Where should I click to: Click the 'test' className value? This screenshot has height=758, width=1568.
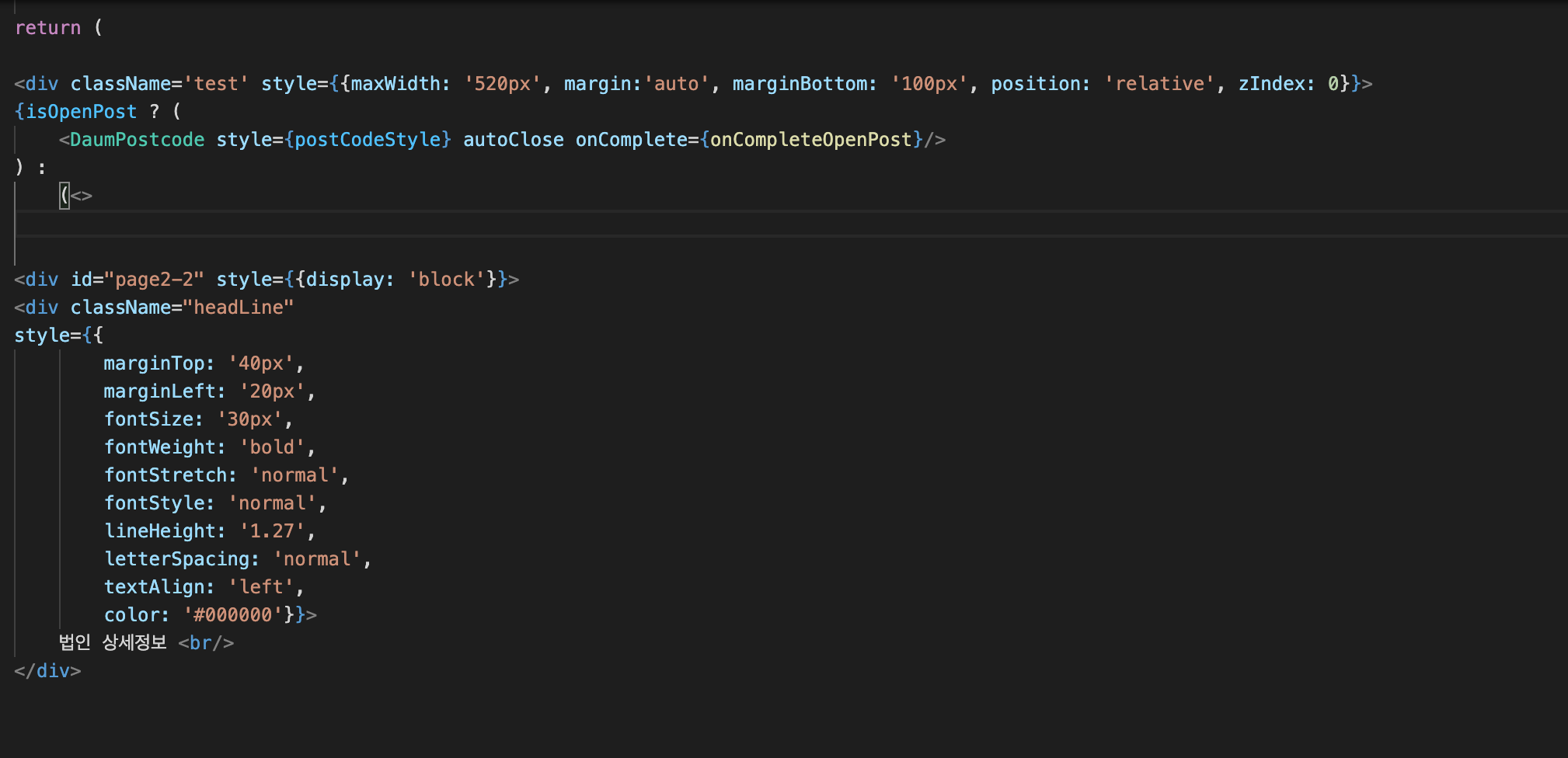[216, 84]
